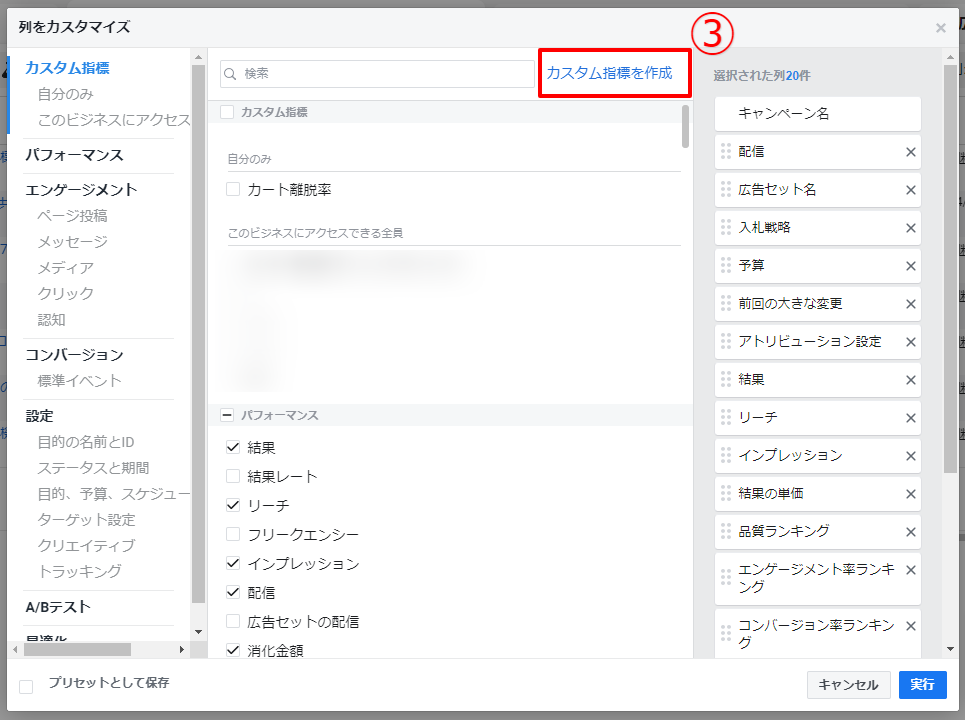Toggle プリセットとして保存 checkbox

[27, 686]
